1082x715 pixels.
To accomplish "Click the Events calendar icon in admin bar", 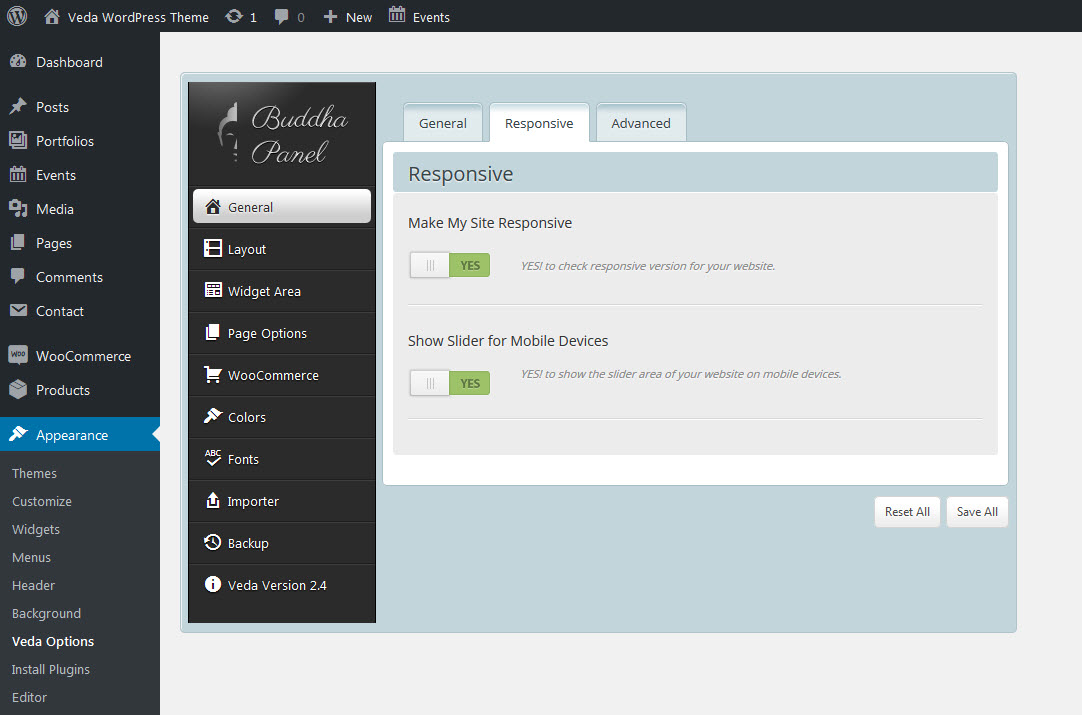I will pyautogui.click(x=397, y=15).
